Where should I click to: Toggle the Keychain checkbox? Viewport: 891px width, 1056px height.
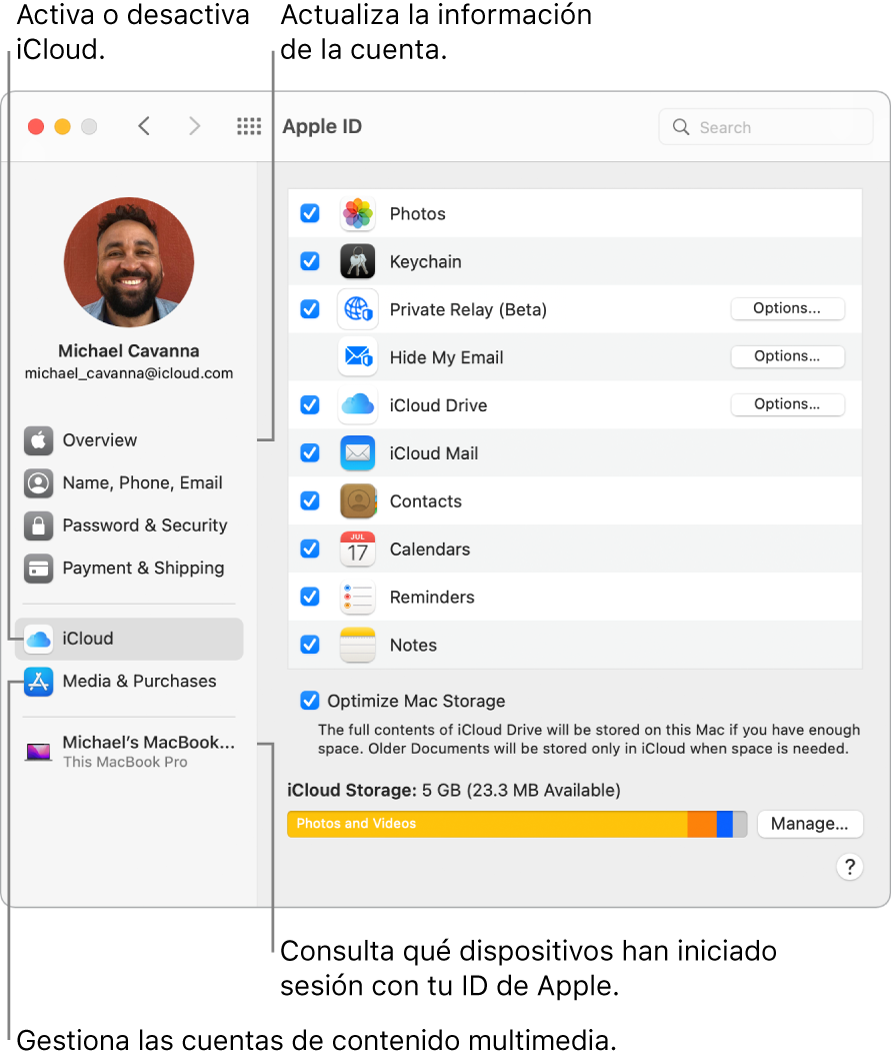pos(310,261)
